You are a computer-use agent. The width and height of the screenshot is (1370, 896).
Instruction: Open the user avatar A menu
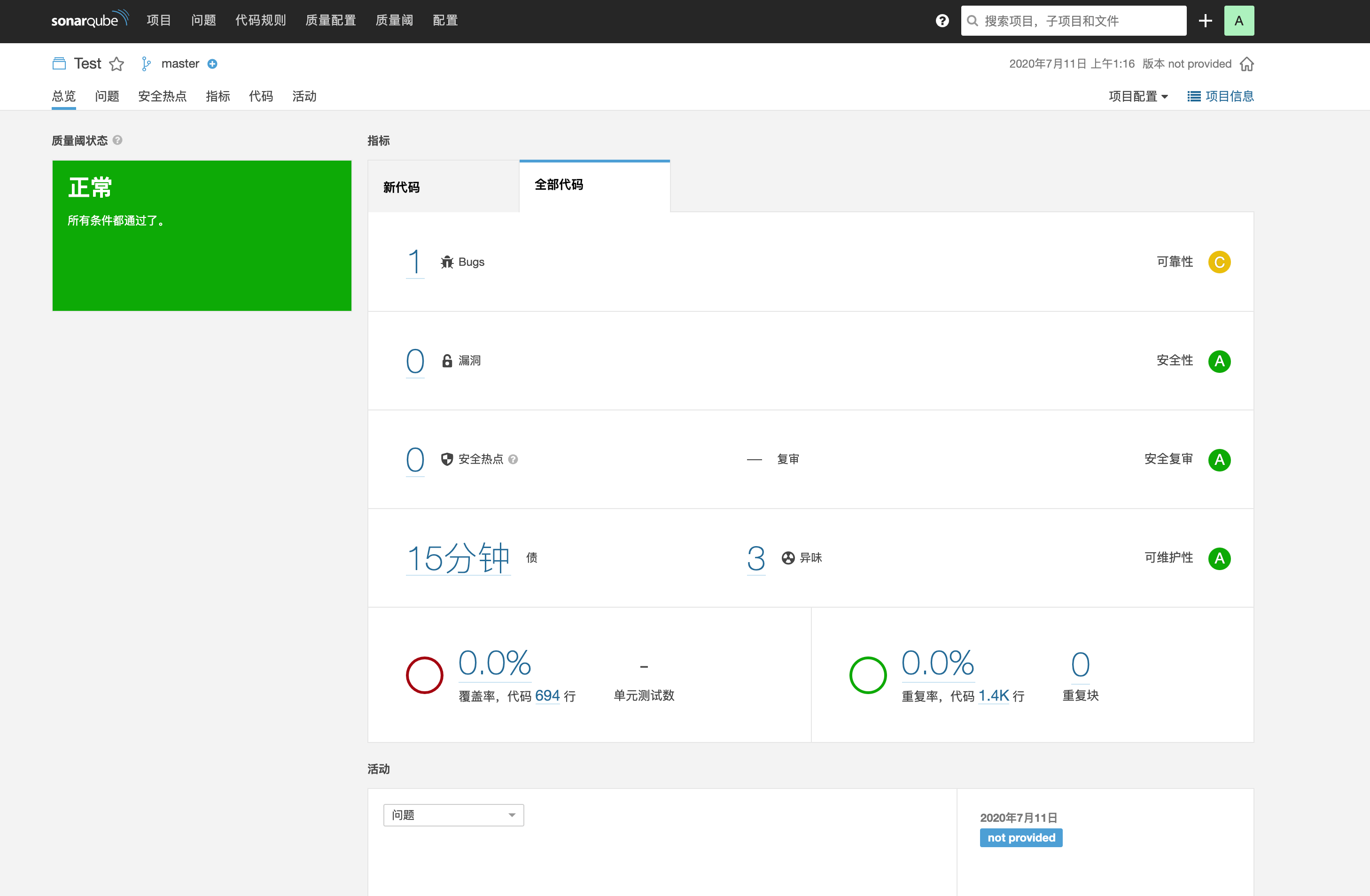1239,21
